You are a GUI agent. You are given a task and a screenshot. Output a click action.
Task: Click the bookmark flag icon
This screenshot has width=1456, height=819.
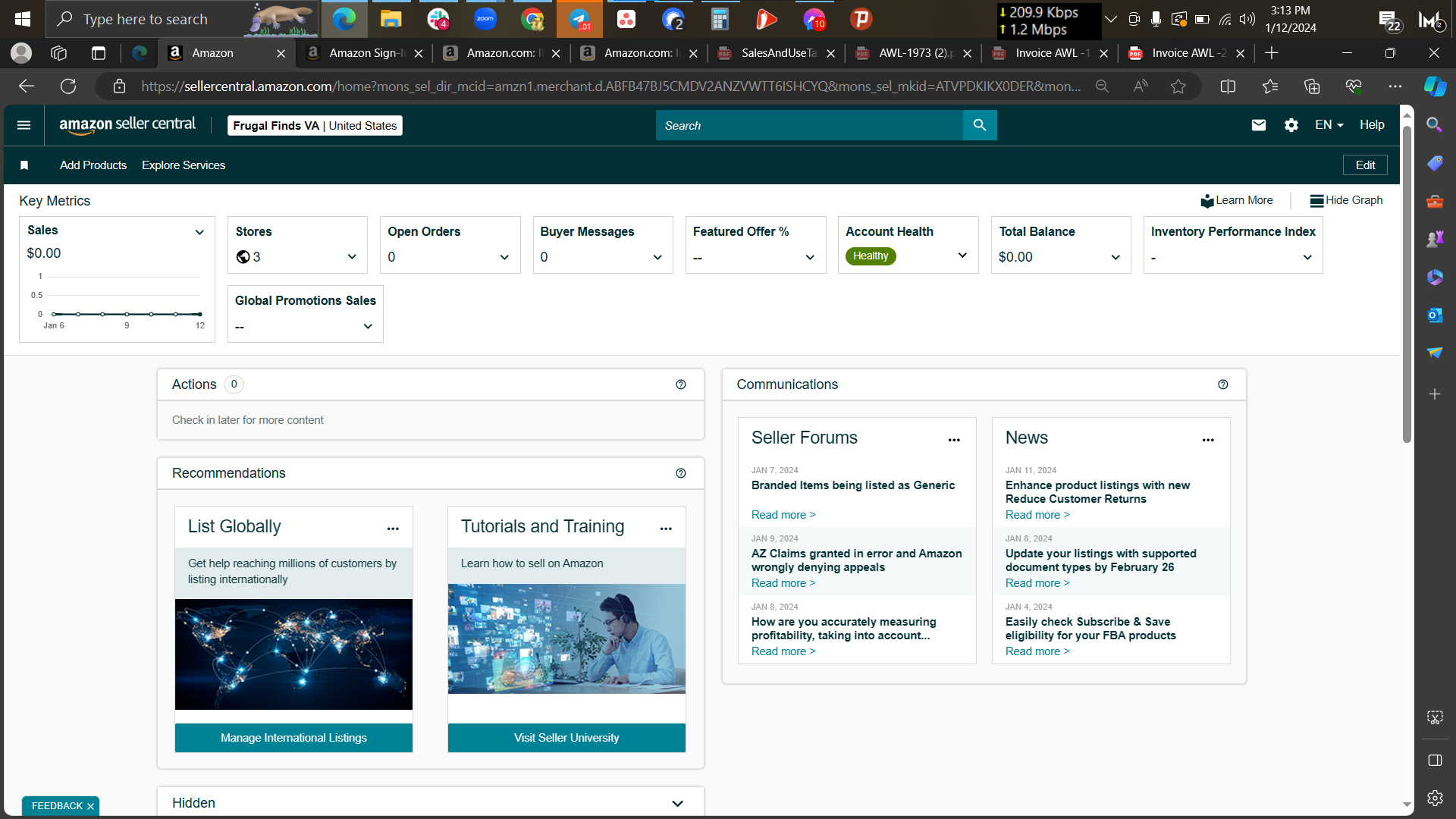click(x=24, y=165)
